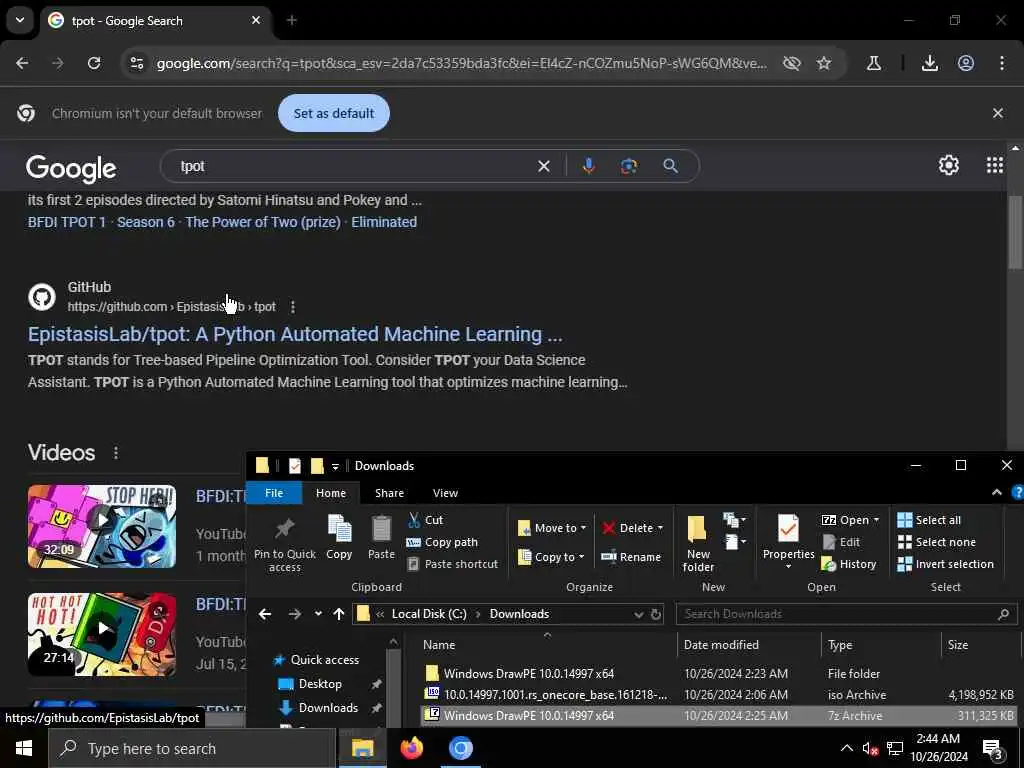
Task: Click Edit in the Open group
Action: click(x=841, y=542)
